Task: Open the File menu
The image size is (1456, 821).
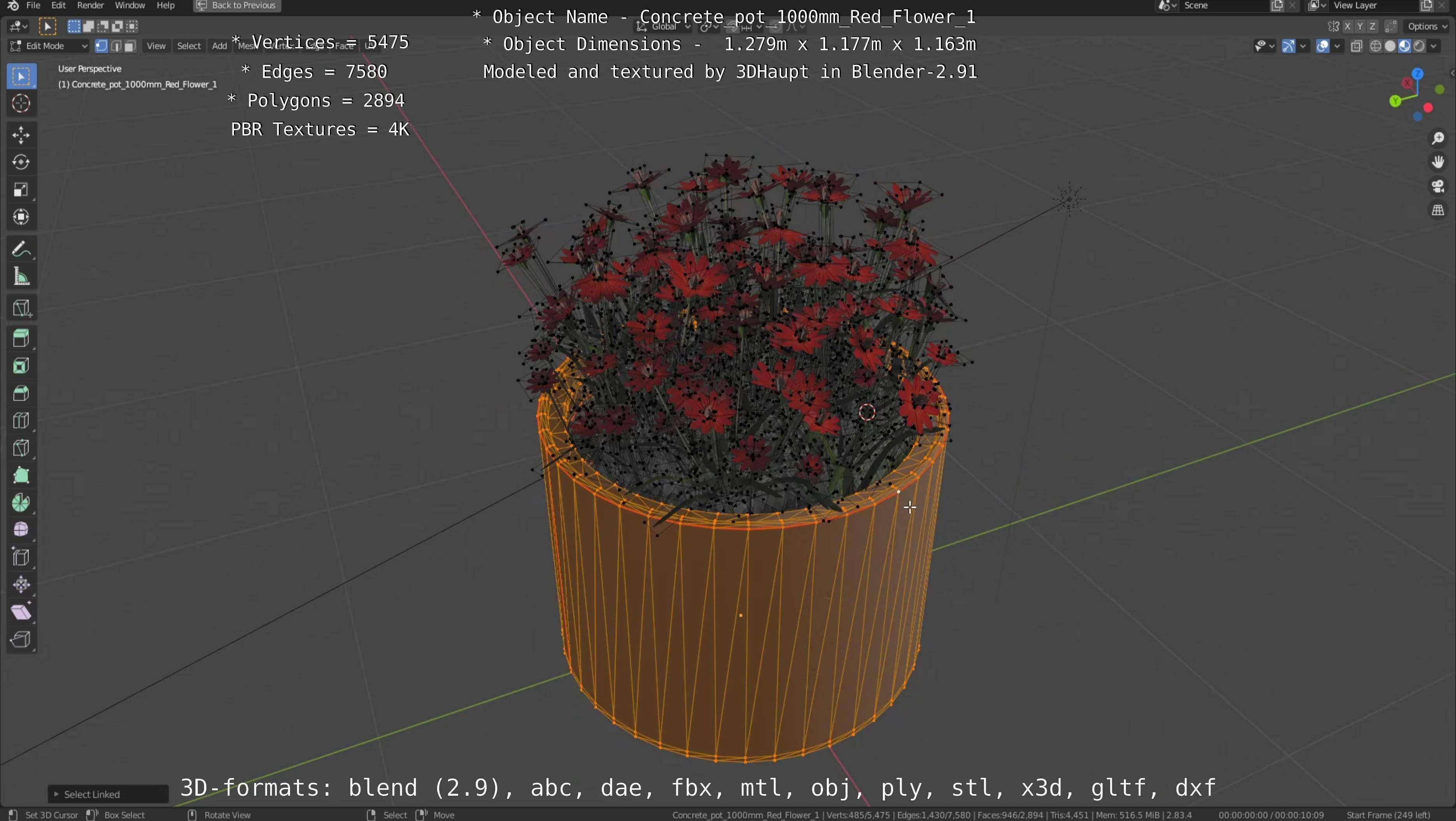Action: (33, 6)
